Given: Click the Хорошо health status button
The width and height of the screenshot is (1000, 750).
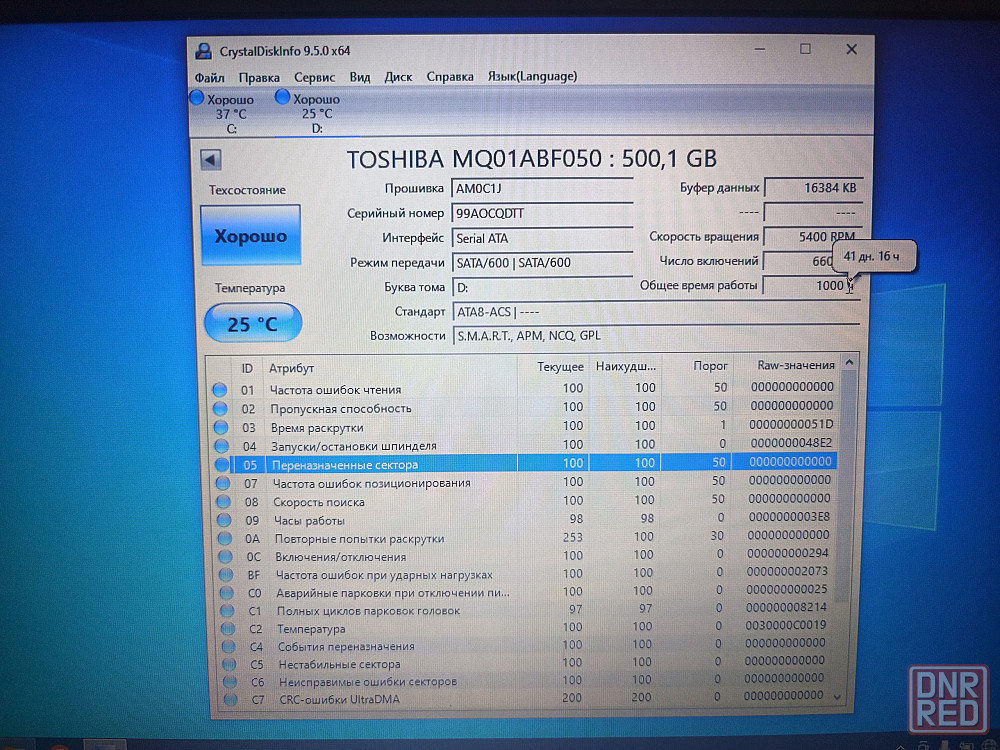Looking at the screenshot, I should [251, 235].
